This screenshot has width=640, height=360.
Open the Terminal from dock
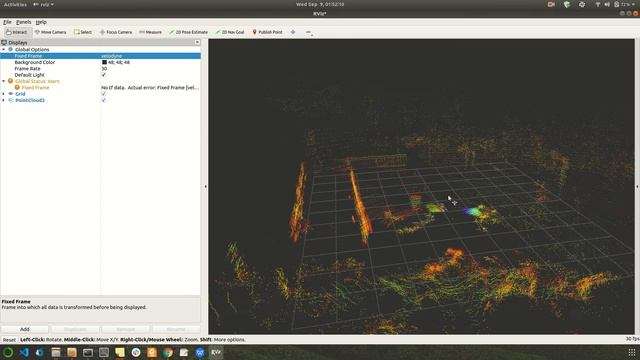(x=88, y=352)
